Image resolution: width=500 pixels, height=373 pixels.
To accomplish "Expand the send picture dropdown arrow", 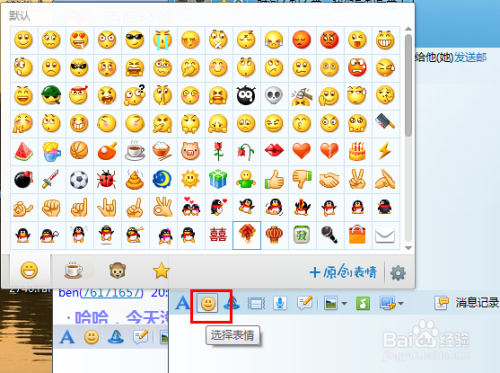I will point(344,303).
